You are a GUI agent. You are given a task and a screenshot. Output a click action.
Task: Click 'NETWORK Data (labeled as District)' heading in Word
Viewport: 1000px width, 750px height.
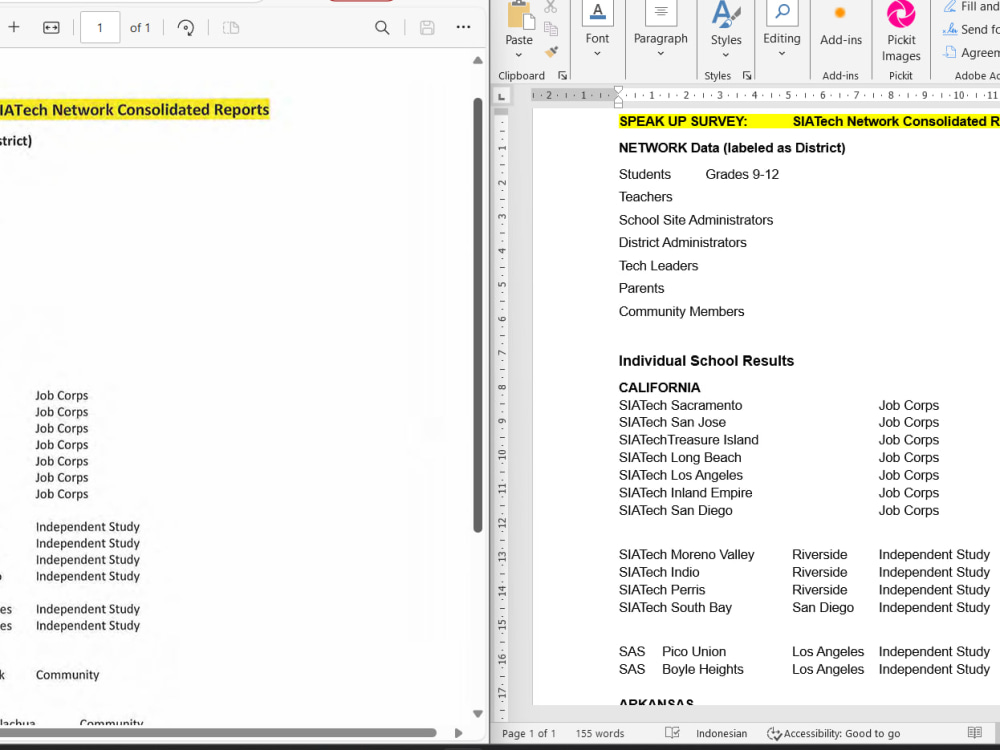[732, 148]
